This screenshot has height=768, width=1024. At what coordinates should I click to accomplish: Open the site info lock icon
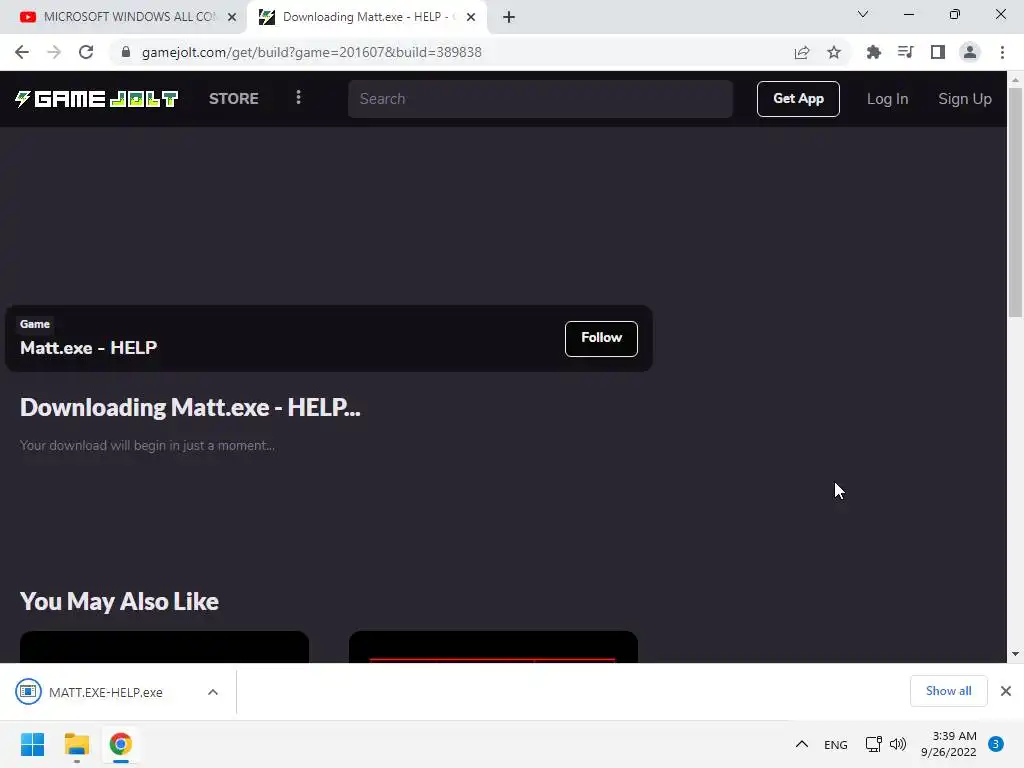point(126,52)
